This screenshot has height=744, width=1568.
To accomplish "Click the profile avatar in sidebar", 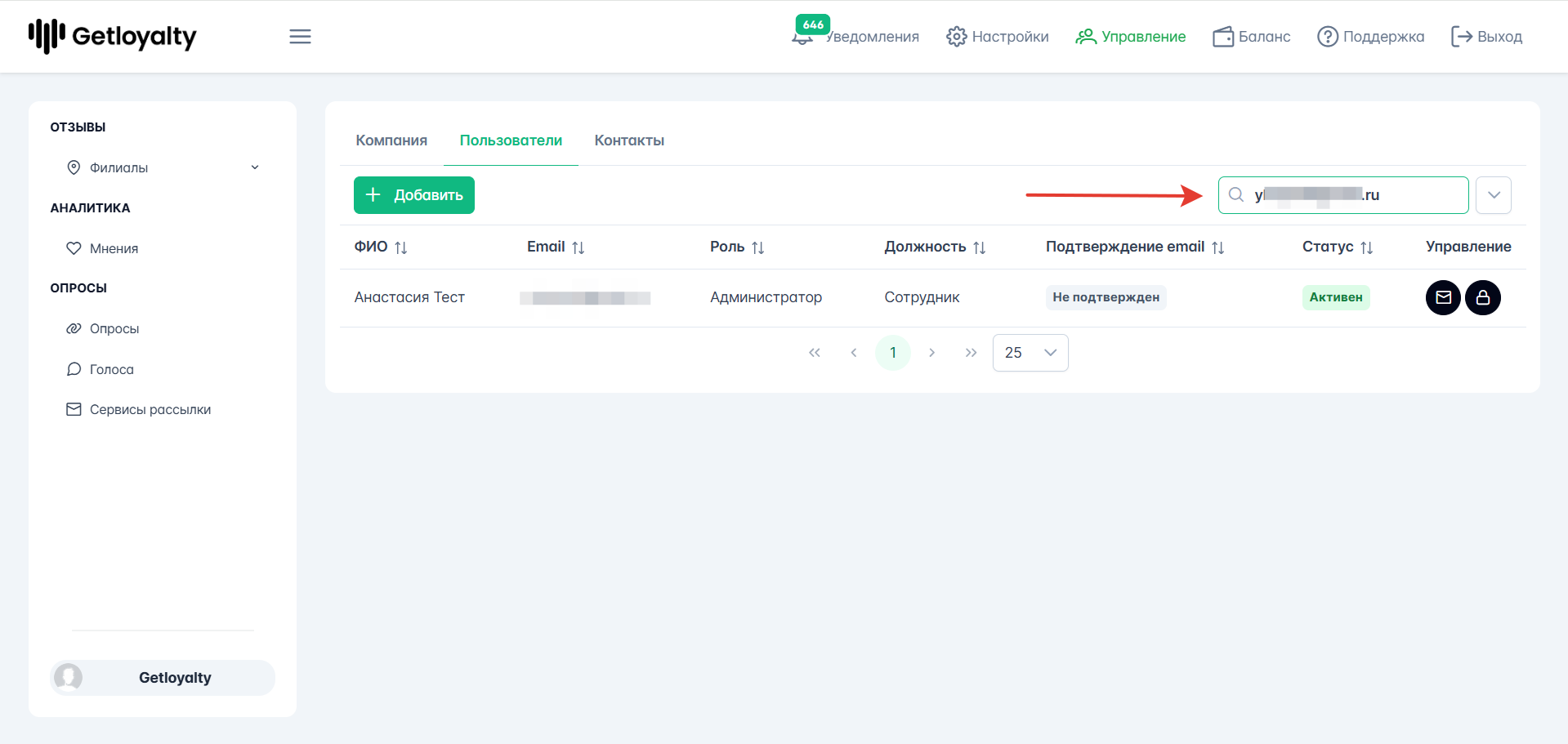I will tap(68, 678).
